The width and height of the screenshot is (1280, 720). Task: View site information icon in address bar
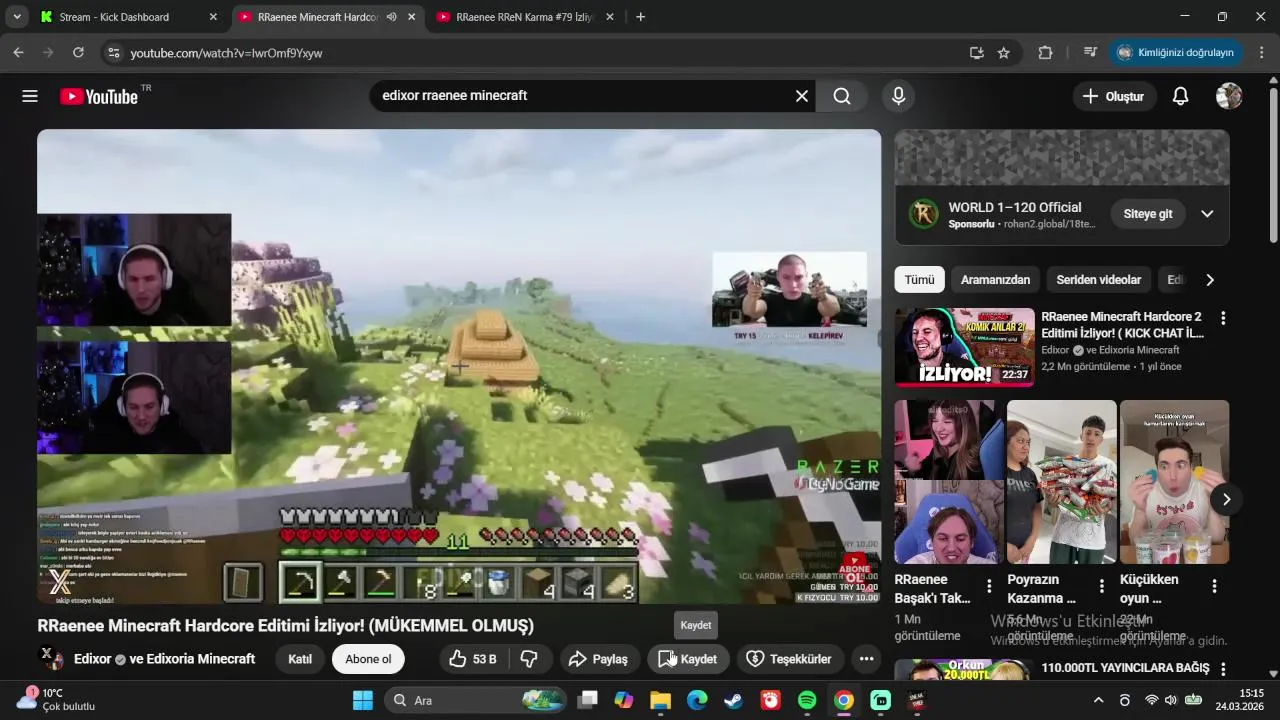(x=113, y=53)
